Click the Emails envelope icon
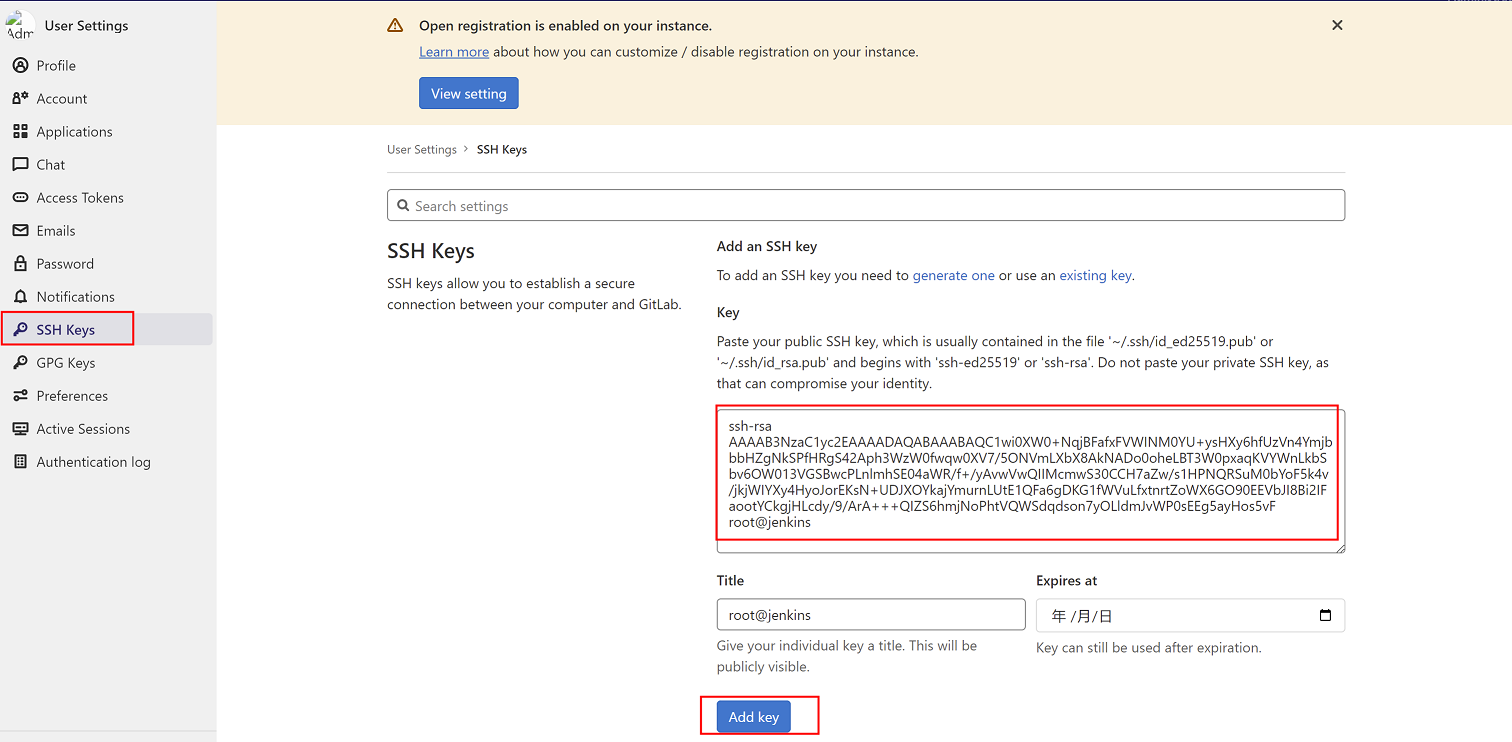 pyautogui.click(x=20, y=231)
